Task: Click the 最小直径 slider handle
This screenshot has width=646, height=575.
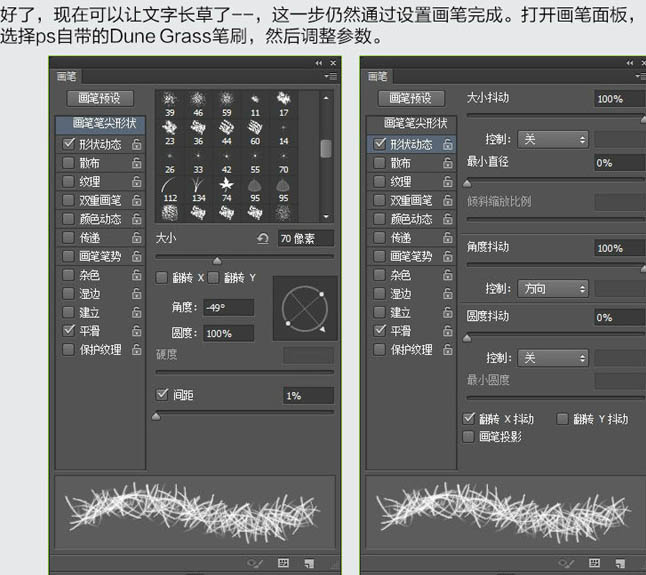Action: point(467,183)
